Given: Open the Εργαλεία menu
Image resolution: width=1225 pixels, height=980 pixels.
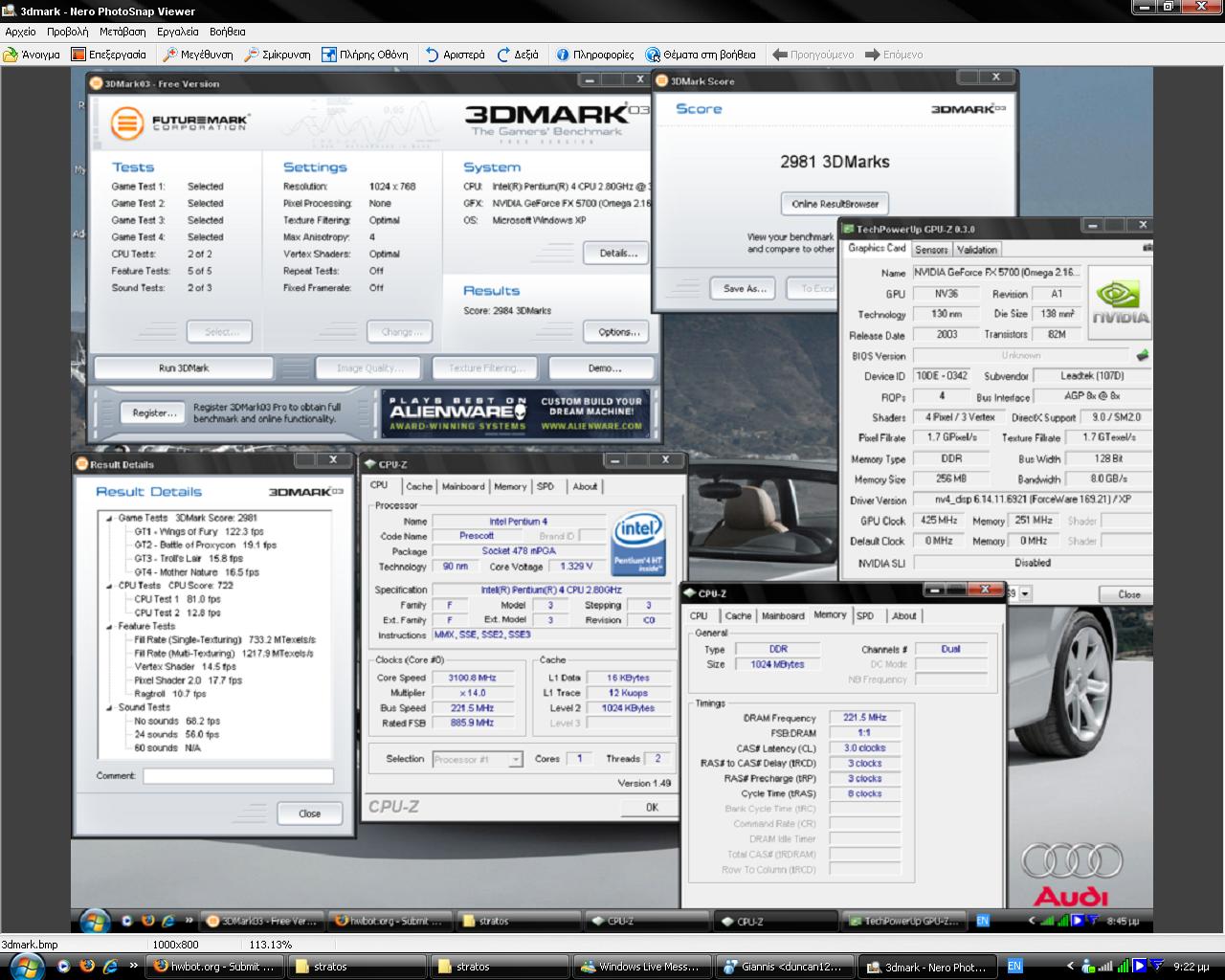Looking at the screenshot, I should 178,32.
